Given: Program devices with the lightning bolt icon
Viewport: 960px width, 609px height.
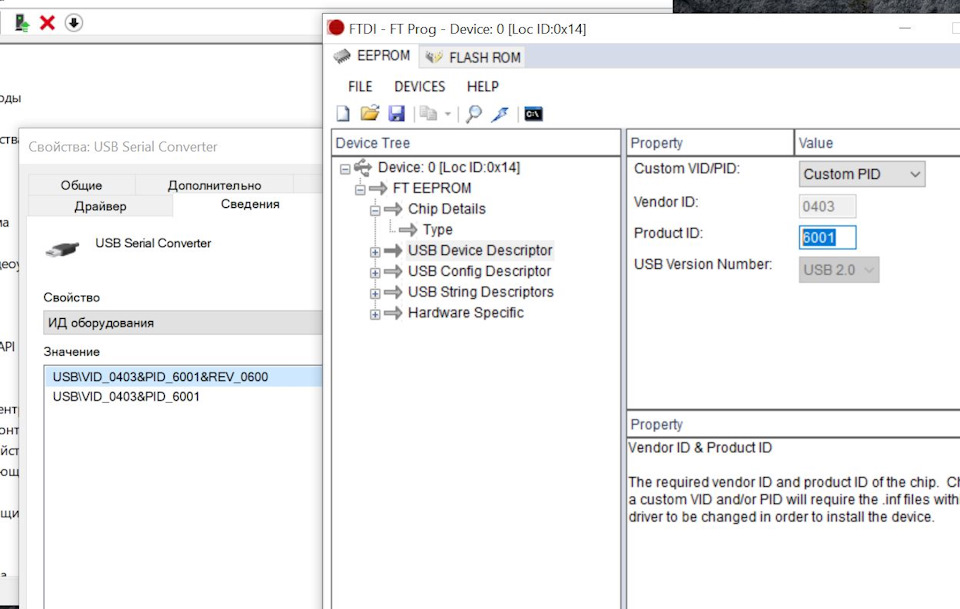Looking at the screenshot, I should [x=500, y=114].
